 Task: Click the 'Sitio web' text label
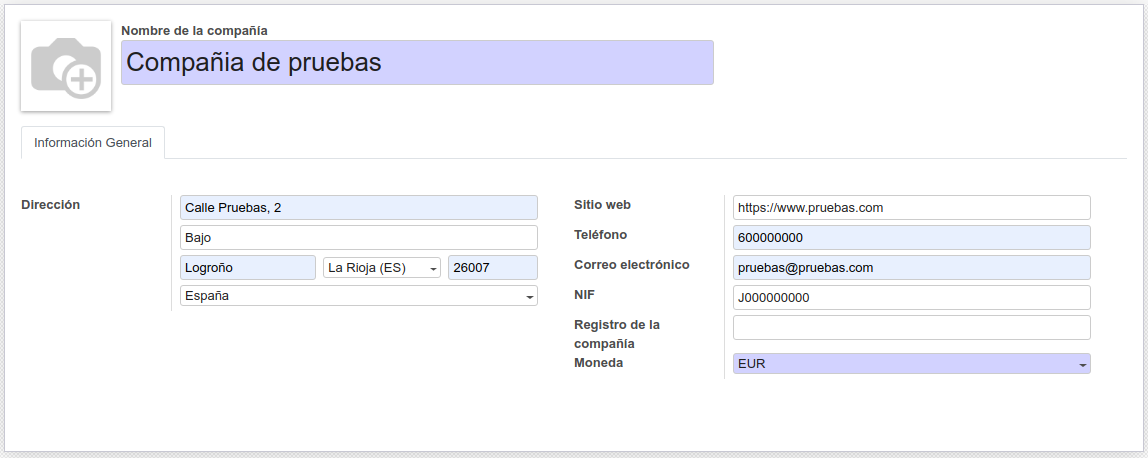[602, 205]
